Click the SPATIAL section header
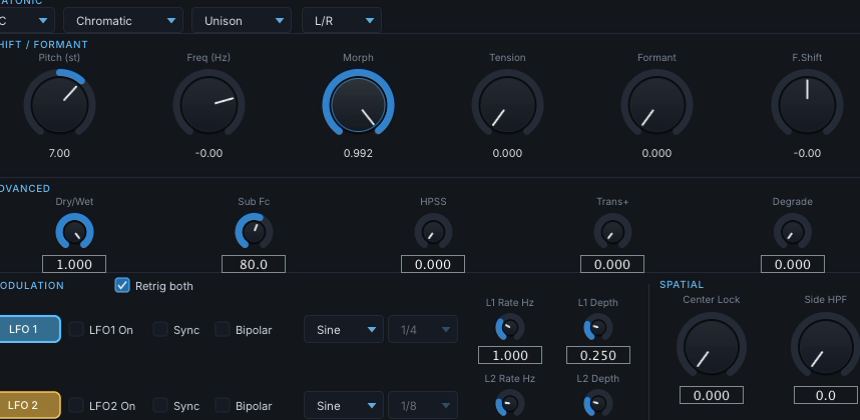Image resolution: width=860 pixels, height=420 pixels. (x=681, y=285)
